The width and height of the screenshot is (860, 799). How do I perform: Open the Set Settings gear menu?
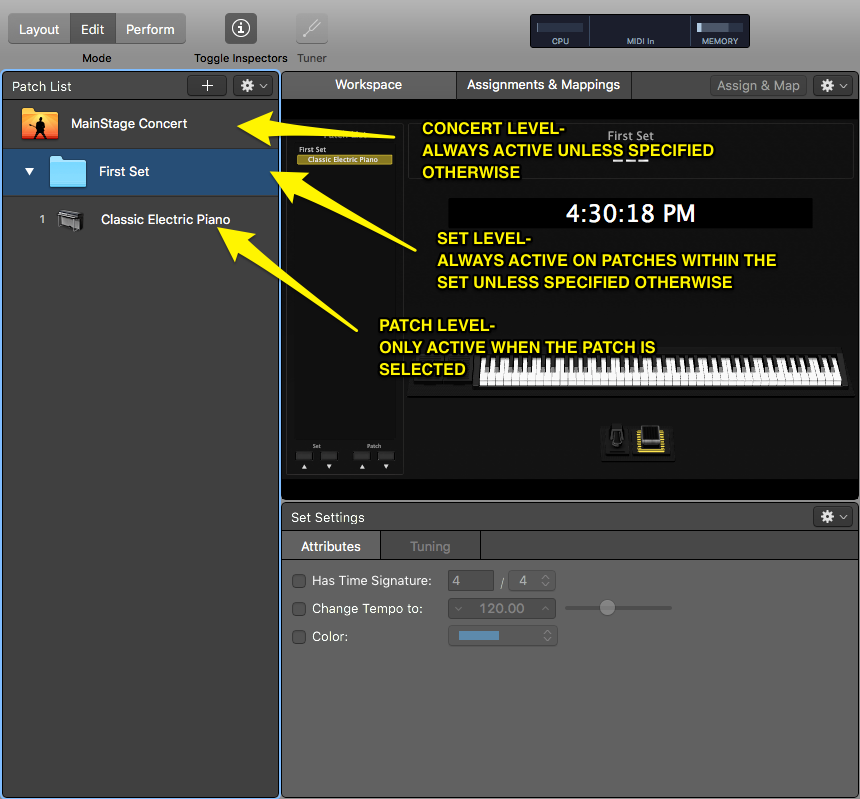(x=833, y=517)
